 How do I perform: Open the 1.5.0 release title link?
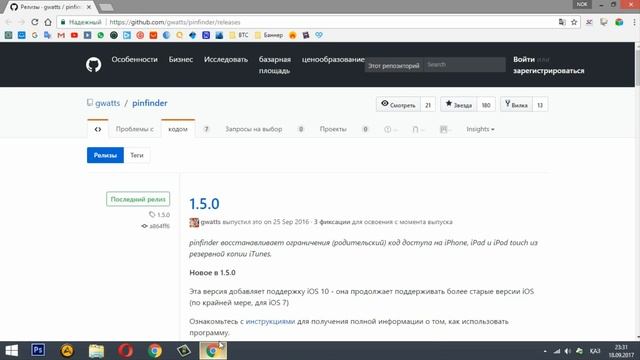tap(204, 204)
